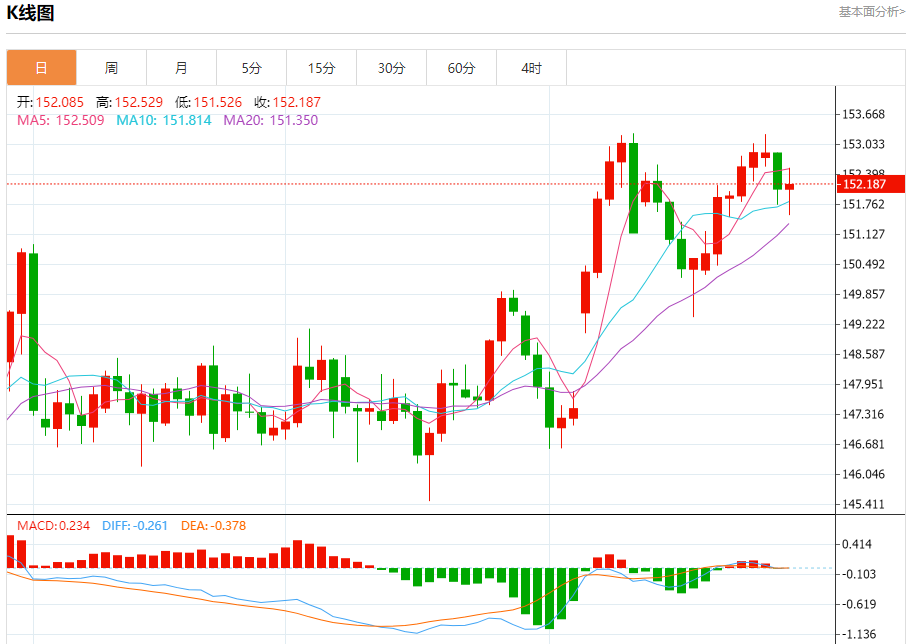This screenshot has height=644, width=909.
Task: Click the K线图 title heading
Action: coord(31,13)
